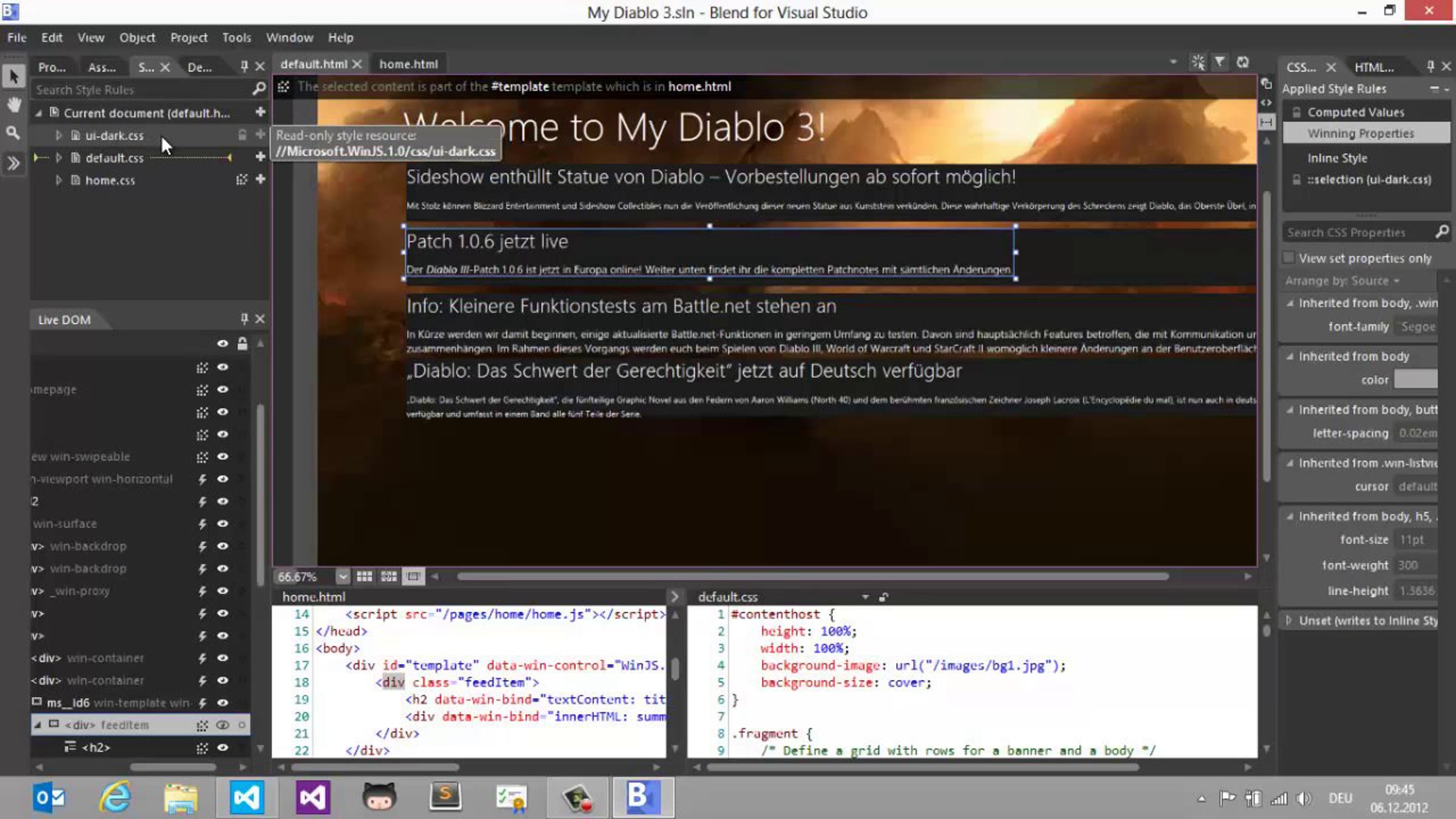The width and height of the screenshot is (1456, 819).
Task: Select Winning Properties rule
Action: coord(1360,133)
